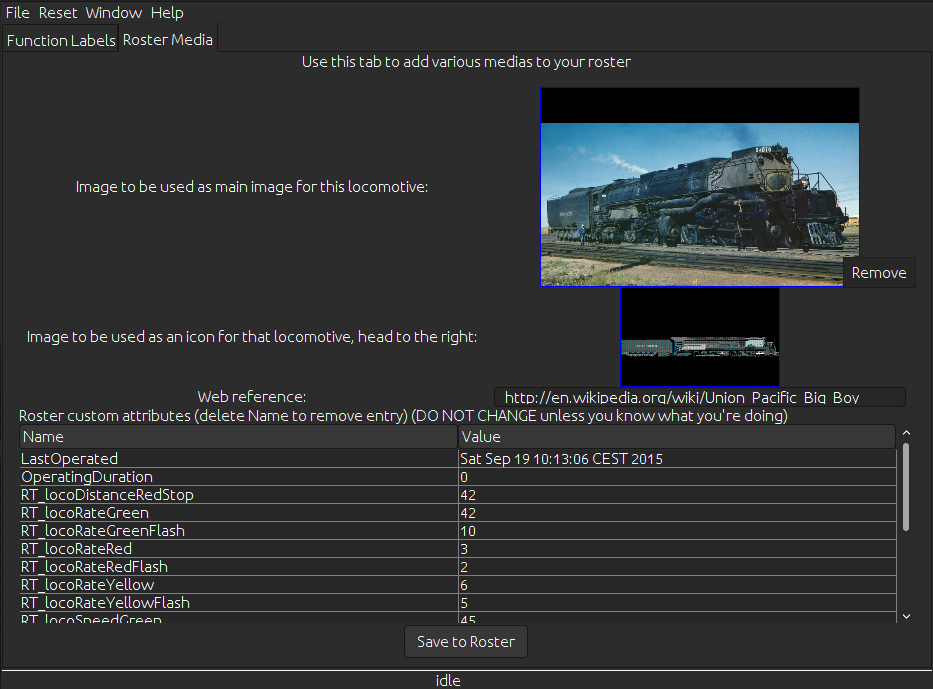
Task: Remove the main locomotive image
Action: point(878,273)
